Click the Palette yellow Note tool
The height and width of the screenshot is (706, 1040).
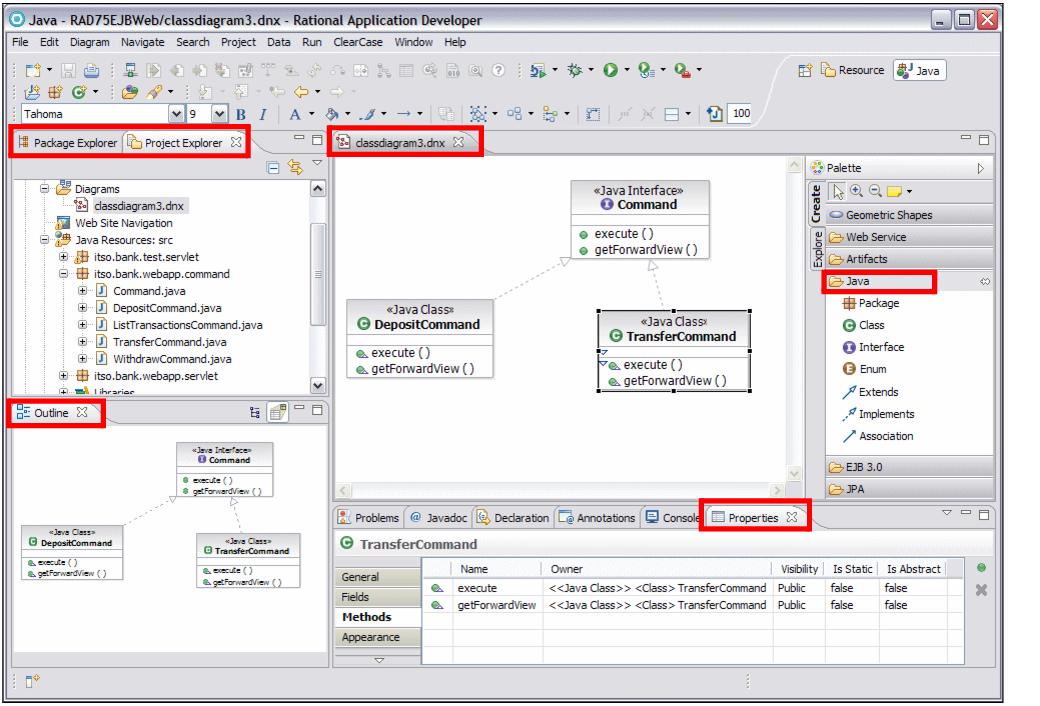click(x=894, y=192)
